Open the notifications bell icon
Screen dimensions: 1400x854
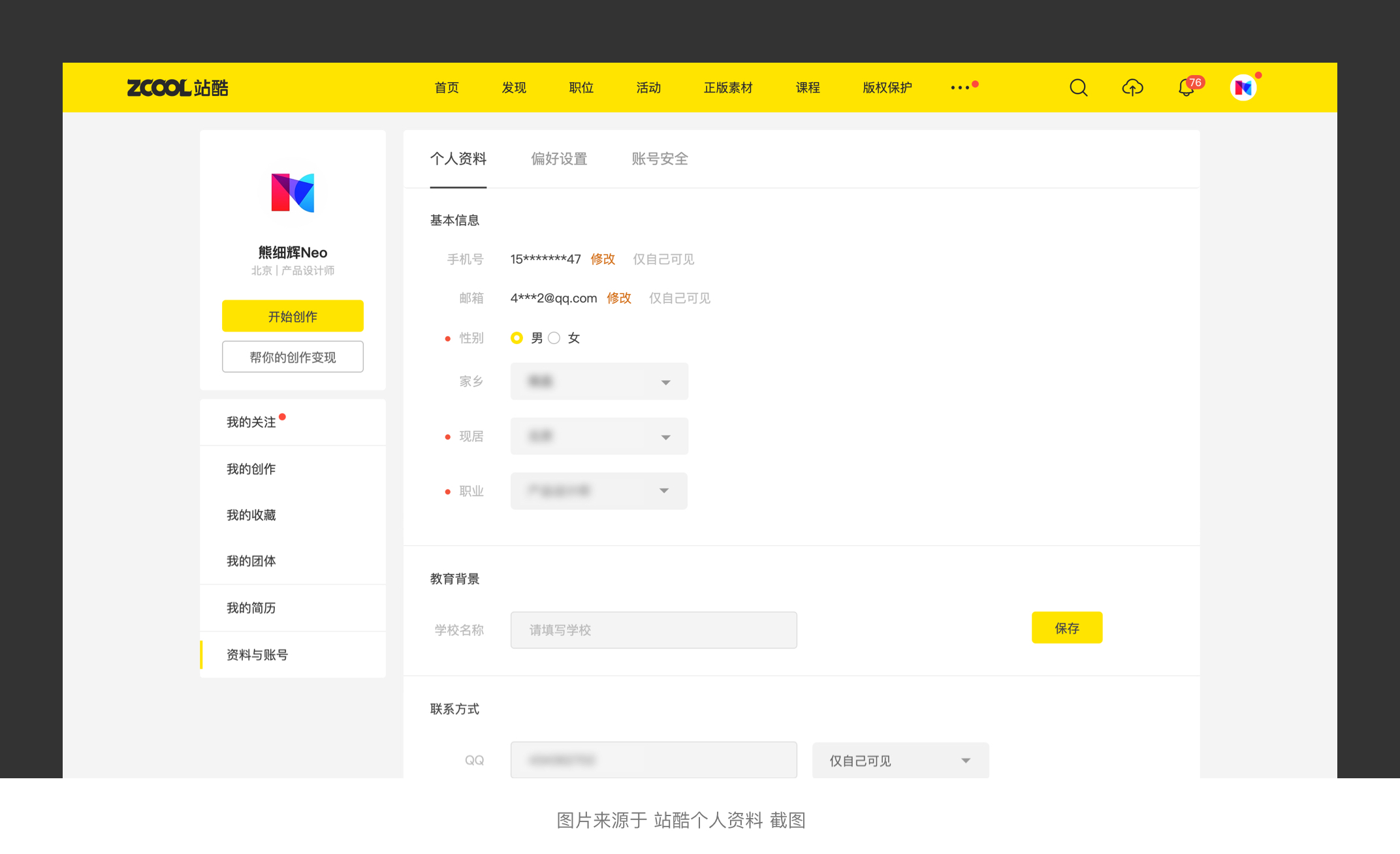coord(1186,88)
